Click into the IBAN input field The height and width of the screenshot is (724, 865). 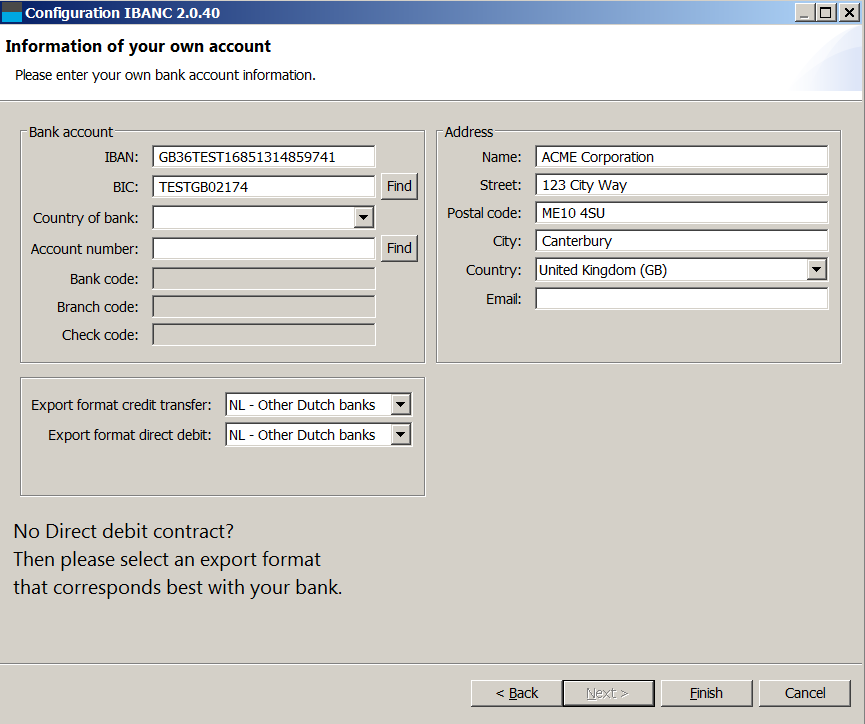(x=264, y=157)
